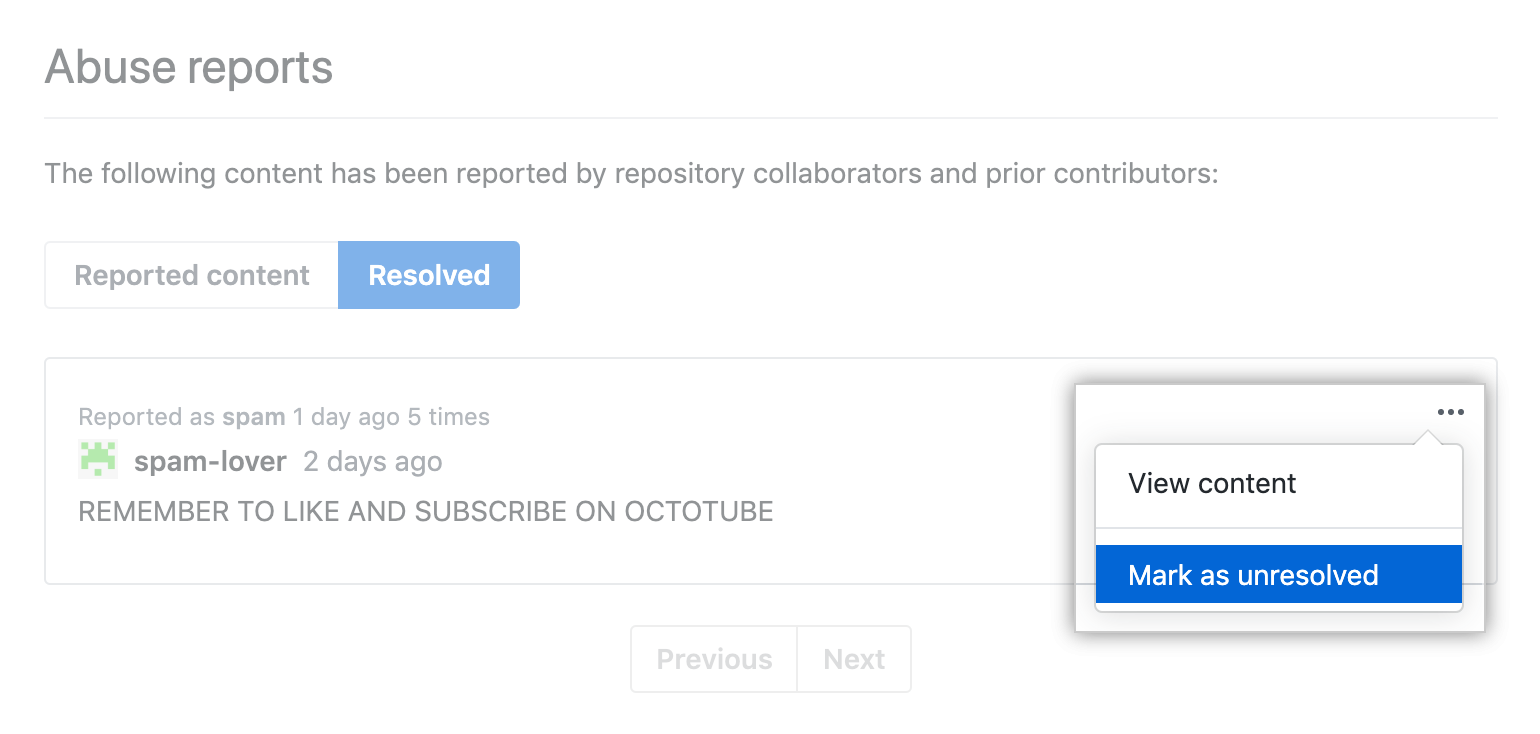Image resolution: width=1540 pixels, height=734 pixels.
Task: Open the spam-lover user profile link
Action: [x=210, y=461]
